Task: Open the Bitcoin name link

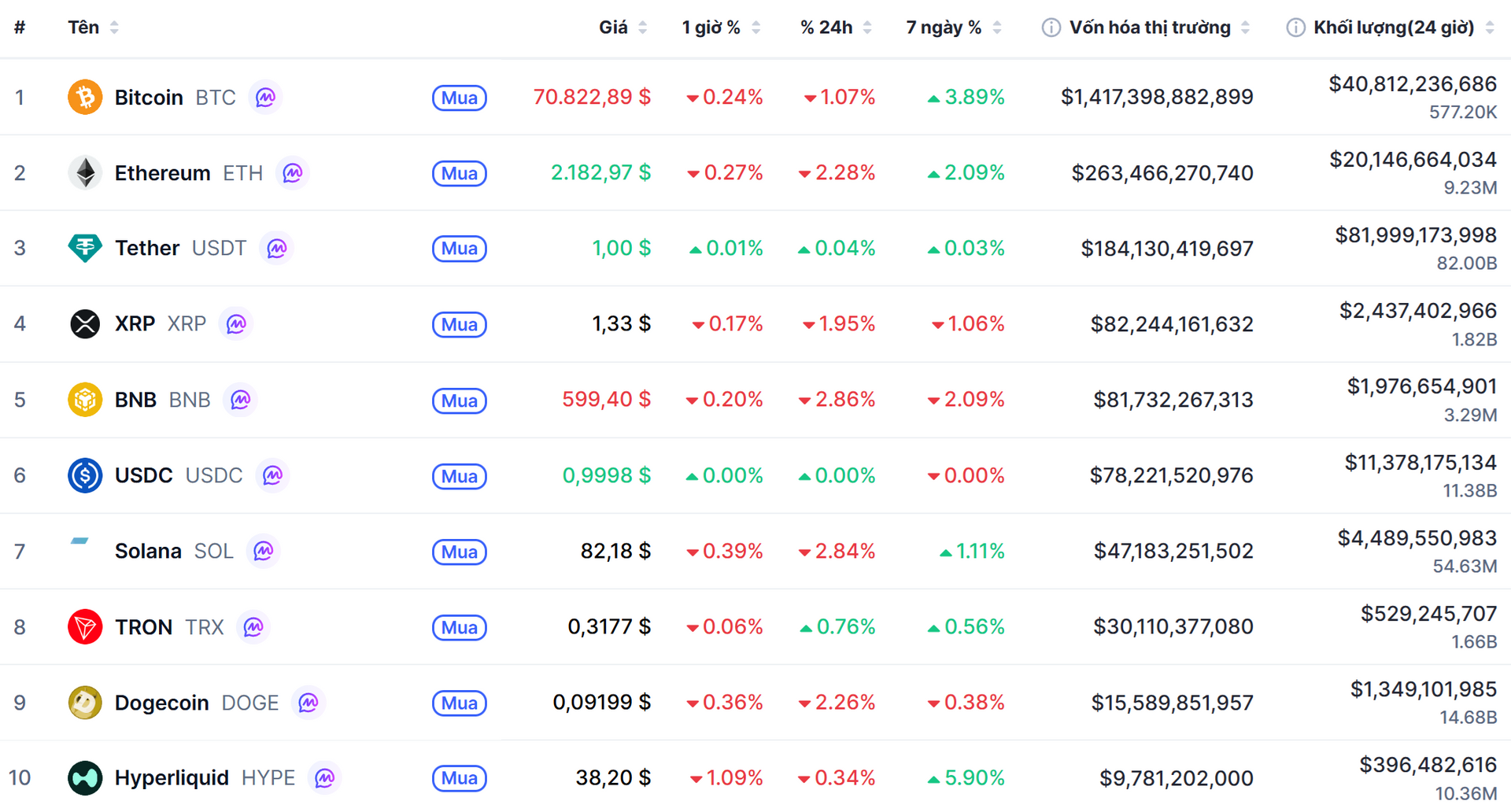Action: point(149,98)
